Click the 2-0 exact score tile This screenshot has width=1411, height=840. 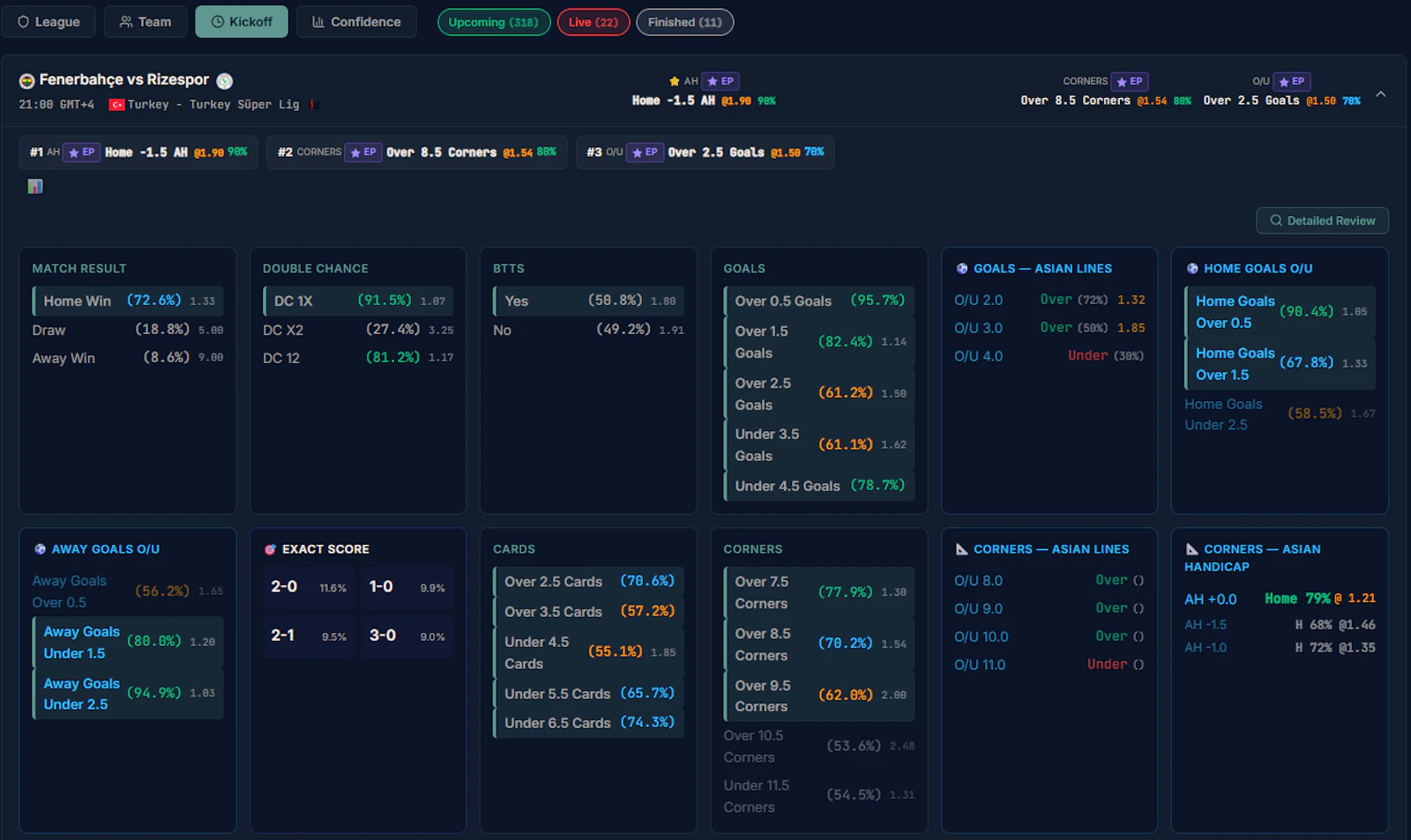coord(309,588)
